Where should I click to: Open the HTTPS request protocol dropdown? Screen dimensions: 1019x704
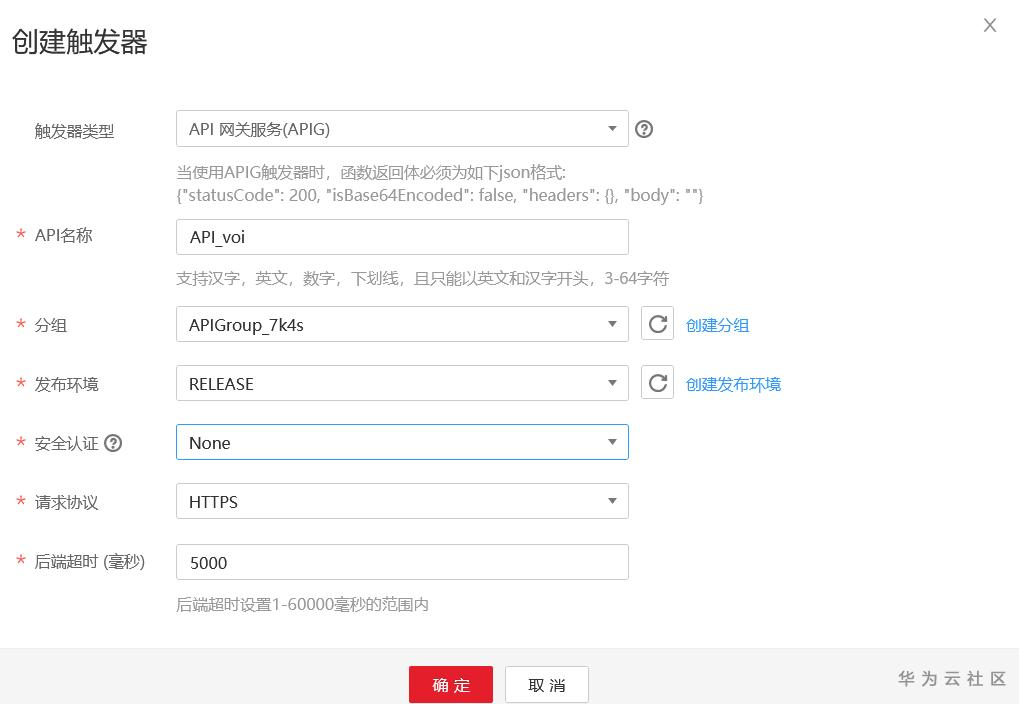pos(400,502)
